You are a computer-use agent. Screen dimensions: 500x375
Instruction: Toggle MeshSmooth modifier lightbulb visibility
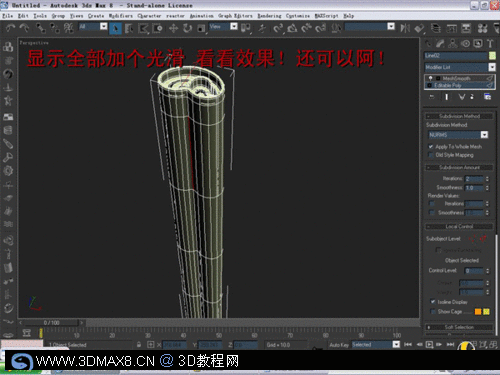430,78
